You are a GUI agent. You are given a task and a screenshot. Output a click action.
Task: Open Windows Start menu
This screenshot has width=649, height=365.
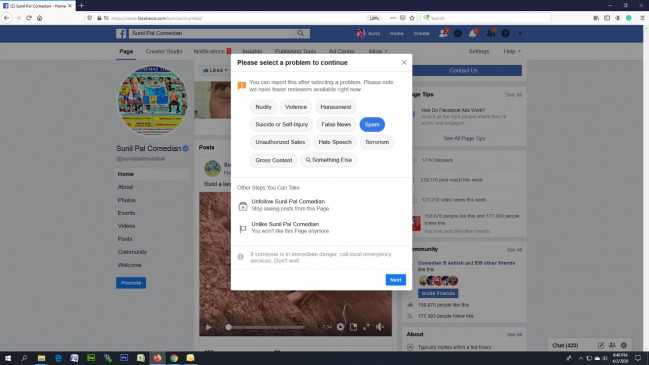7,358
